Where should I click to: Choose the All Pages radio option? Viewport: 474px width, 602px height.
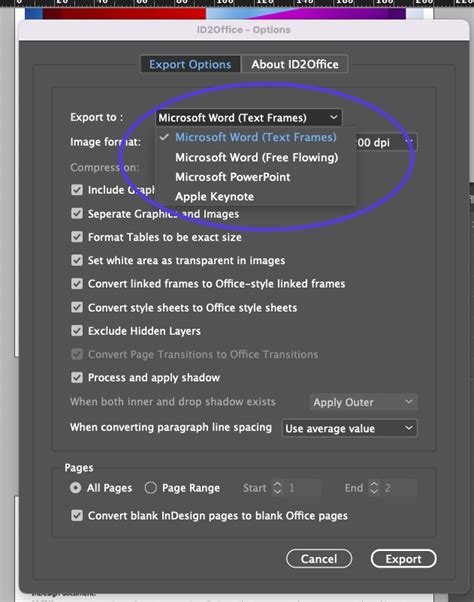click(76, 488)
